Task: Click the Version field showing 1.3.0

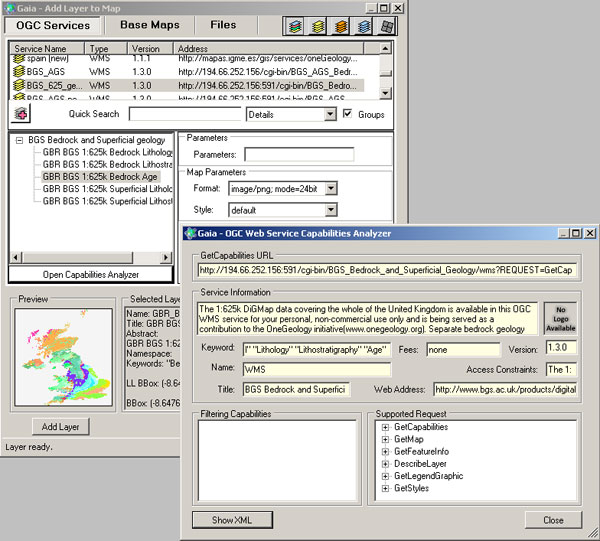Action: click(x=561, y=347)
